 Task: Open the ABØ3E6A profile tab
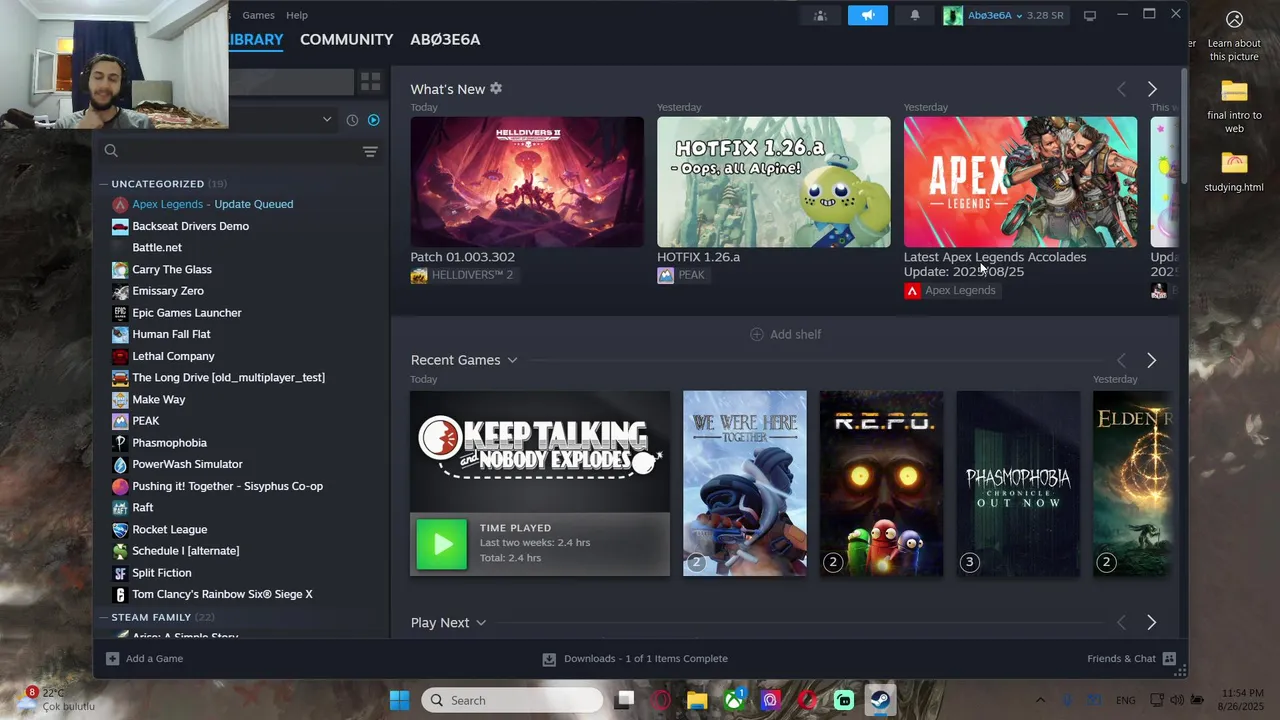tap(445, 39)
